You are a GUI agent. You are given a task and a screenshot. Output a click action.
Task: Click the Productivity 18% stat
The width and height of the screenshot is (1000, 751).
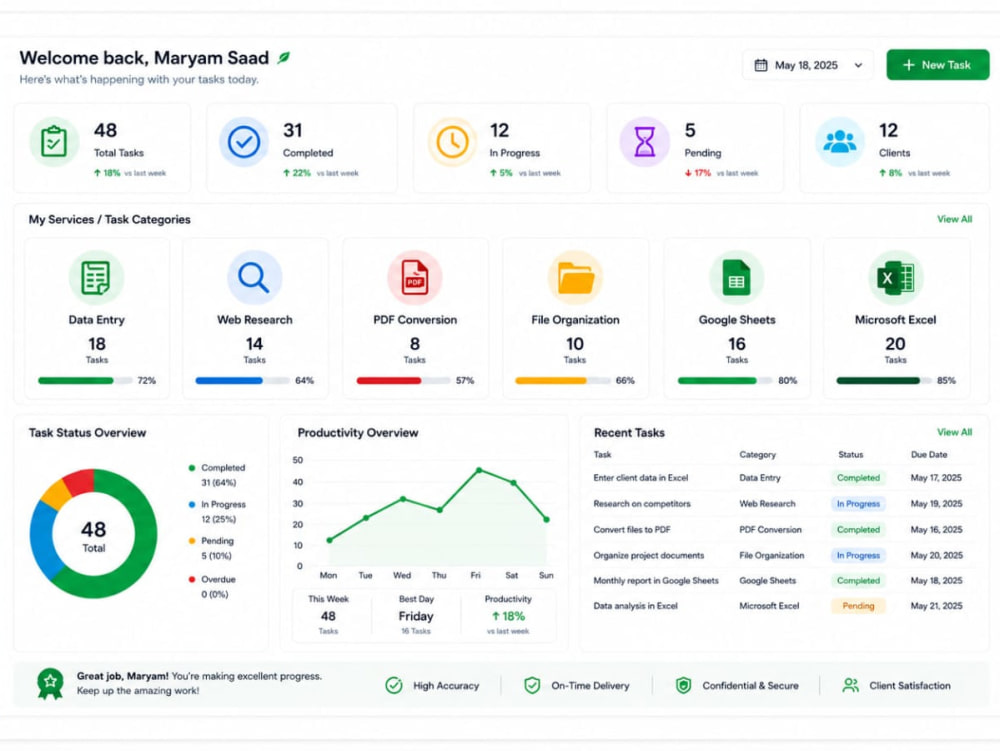click(508, 615)
